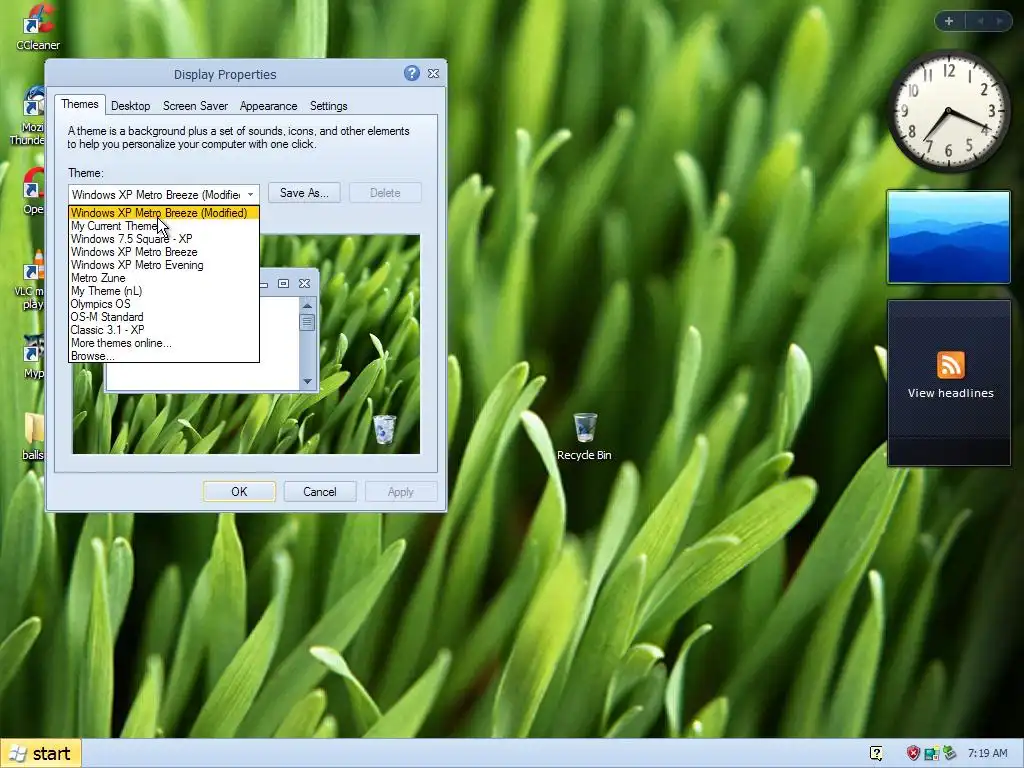This screenshot has height=768, width=1024.
Task: Go to the Settings tab
Action: [x=328, y=106]
